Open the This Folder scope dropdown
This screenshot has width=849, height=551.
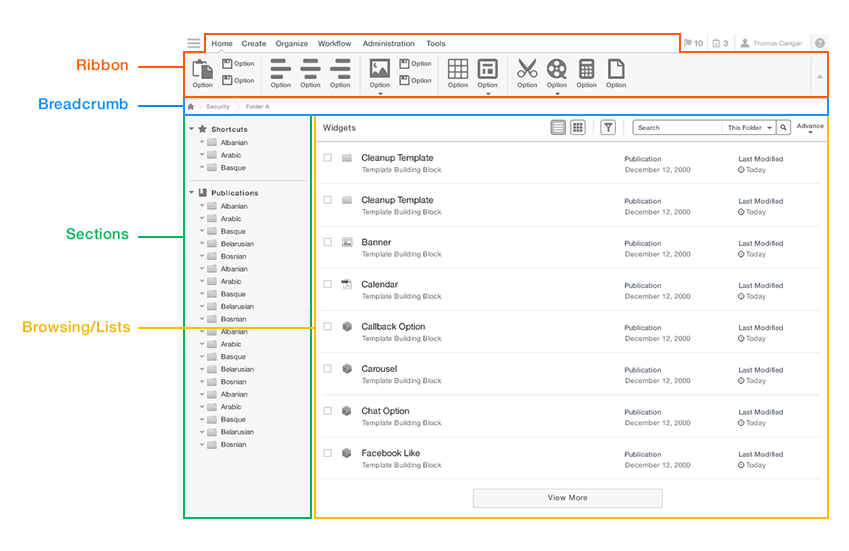(750, 128)
